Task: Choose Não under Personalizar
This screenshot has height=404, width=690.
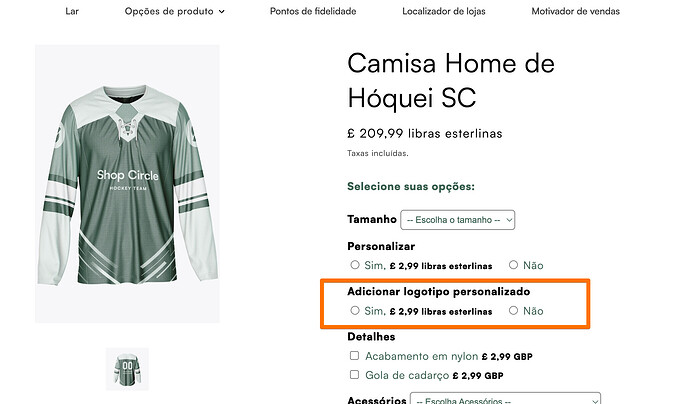Action: tap(513, 265)
